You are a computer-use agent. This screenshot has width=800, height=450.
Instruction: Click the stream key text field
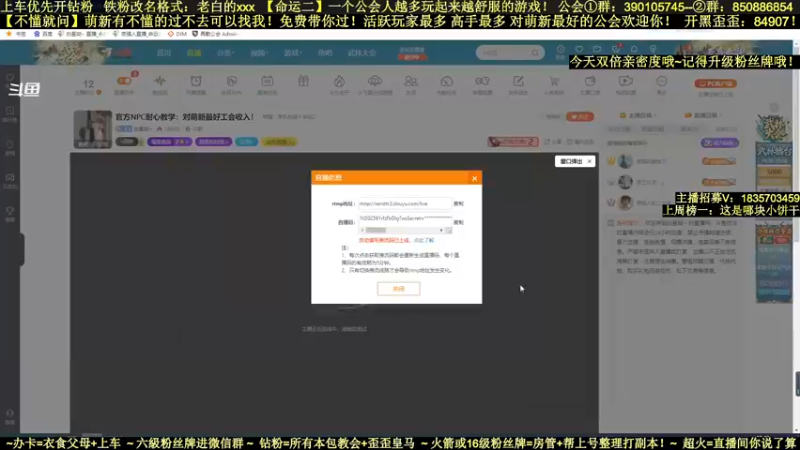coord(405,218)
